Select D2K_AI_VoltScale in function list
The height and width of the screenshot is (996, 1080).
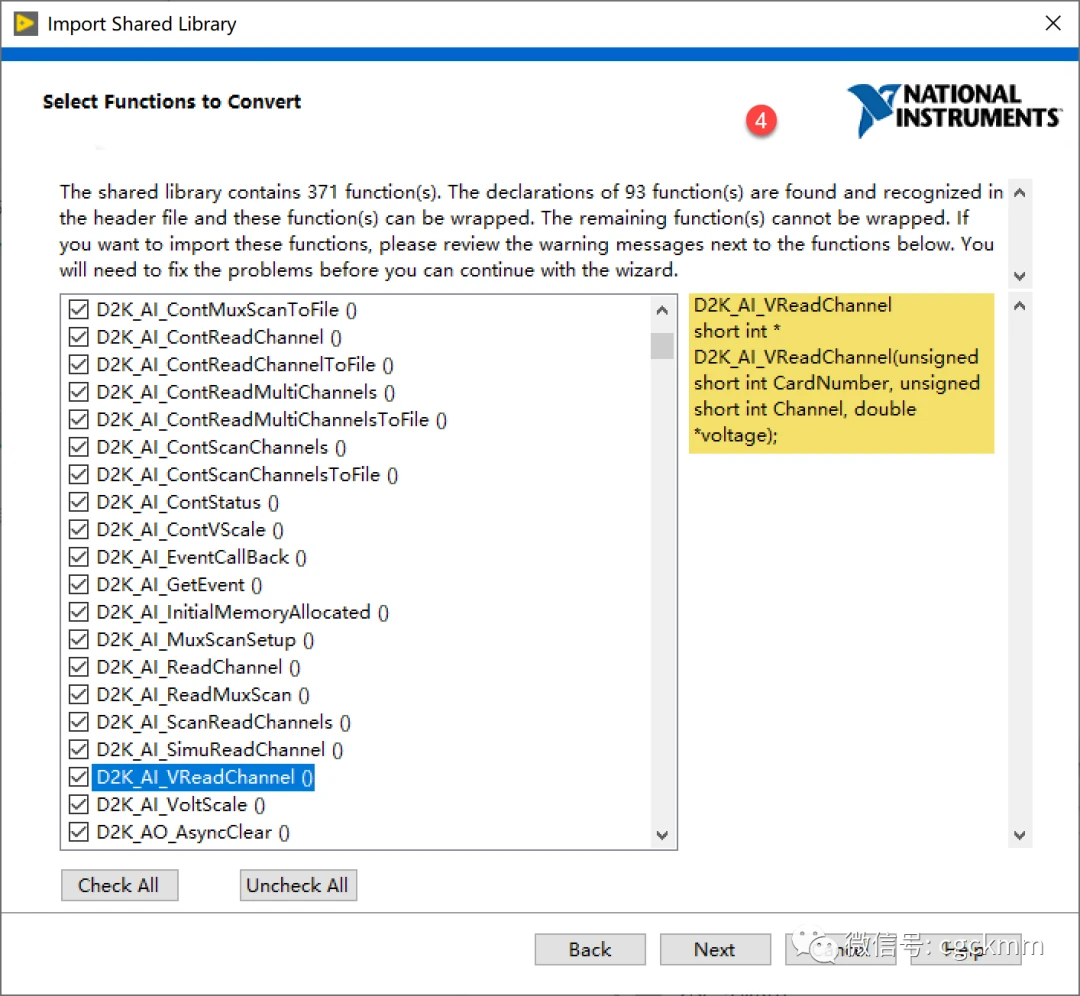180,805
